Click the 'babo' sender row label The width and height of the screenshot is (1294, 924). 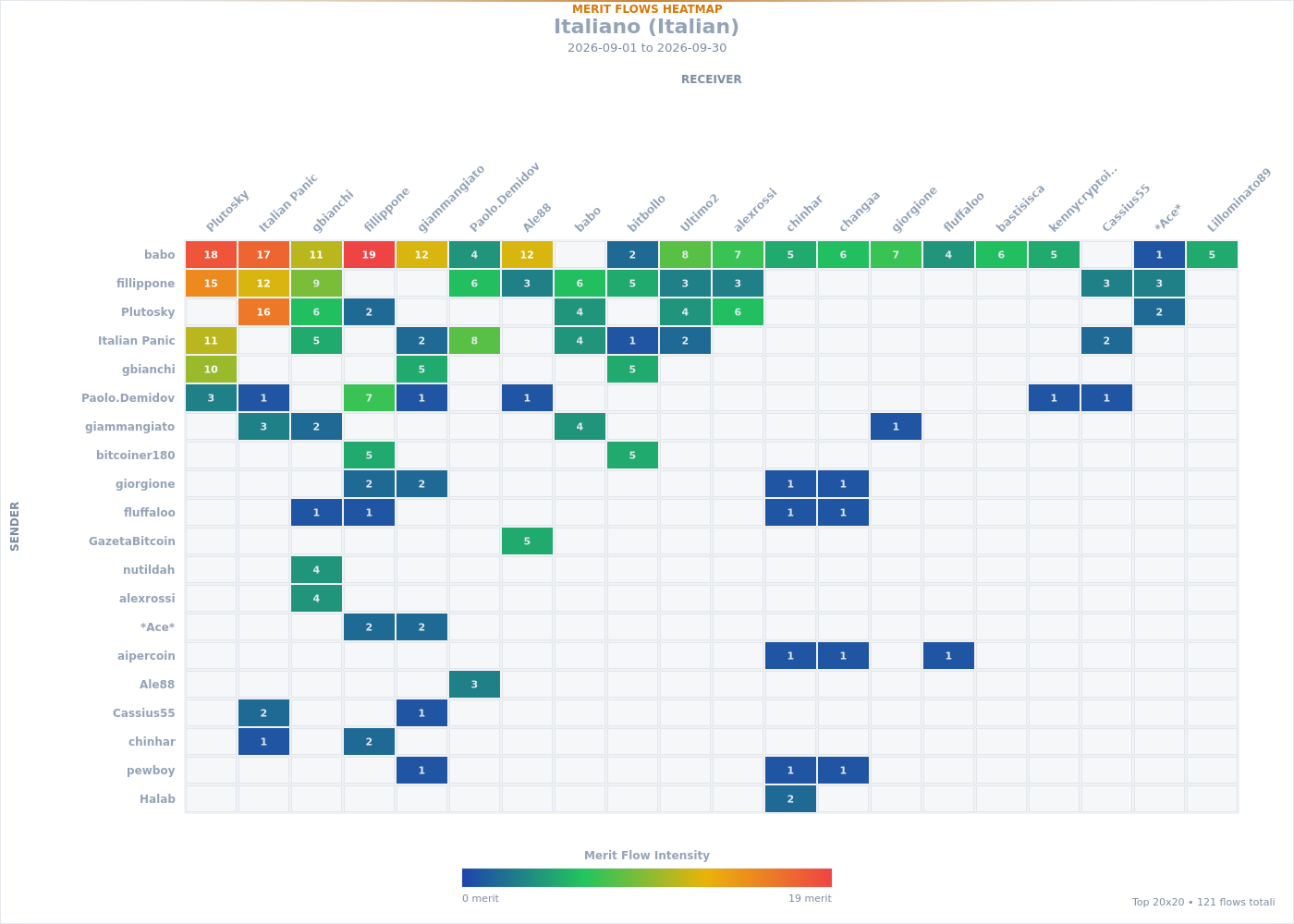point(159,255)
